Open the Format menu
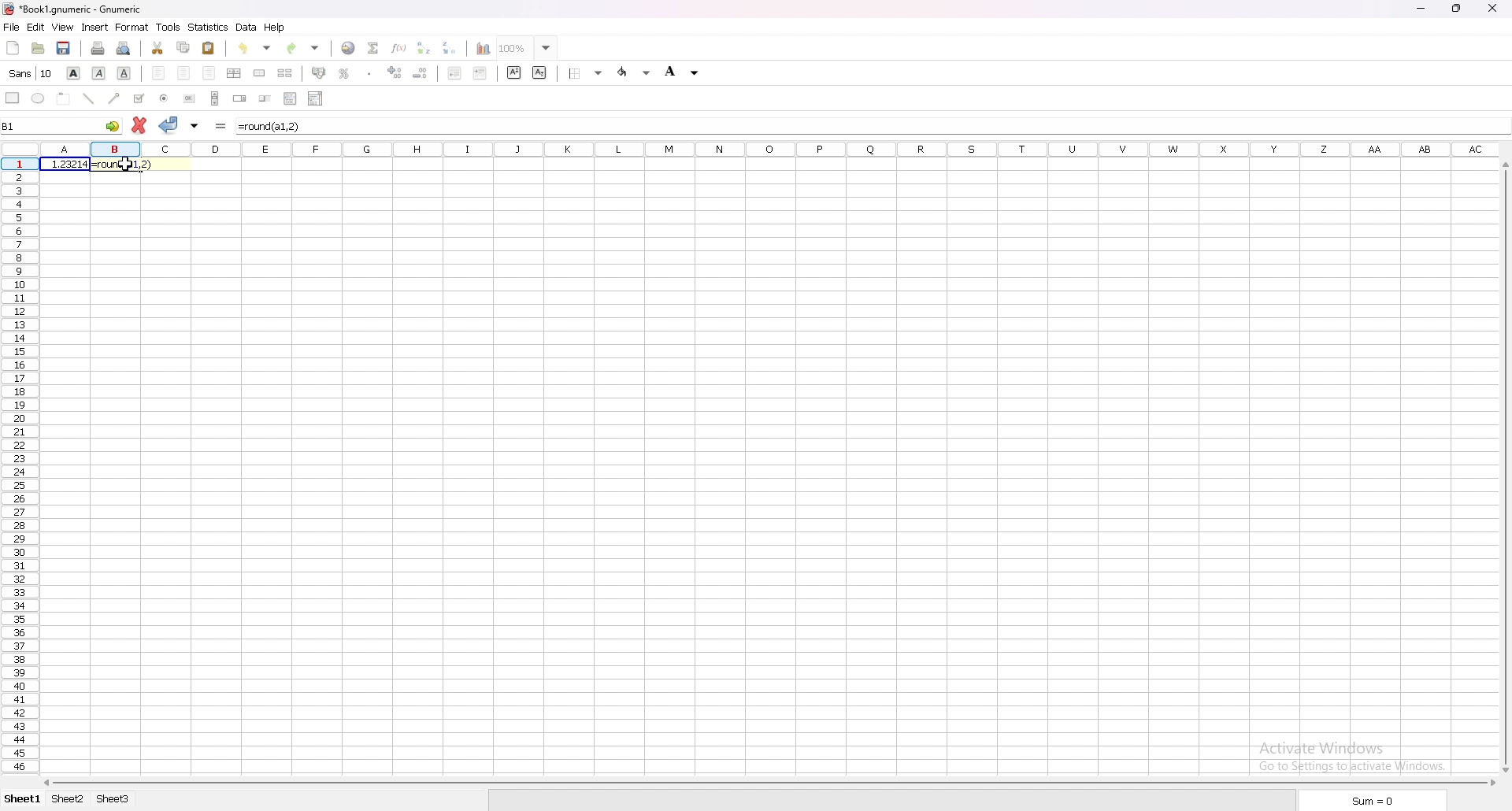The width and height of the screenshot is (1512, 811). [x=132, y=28]
